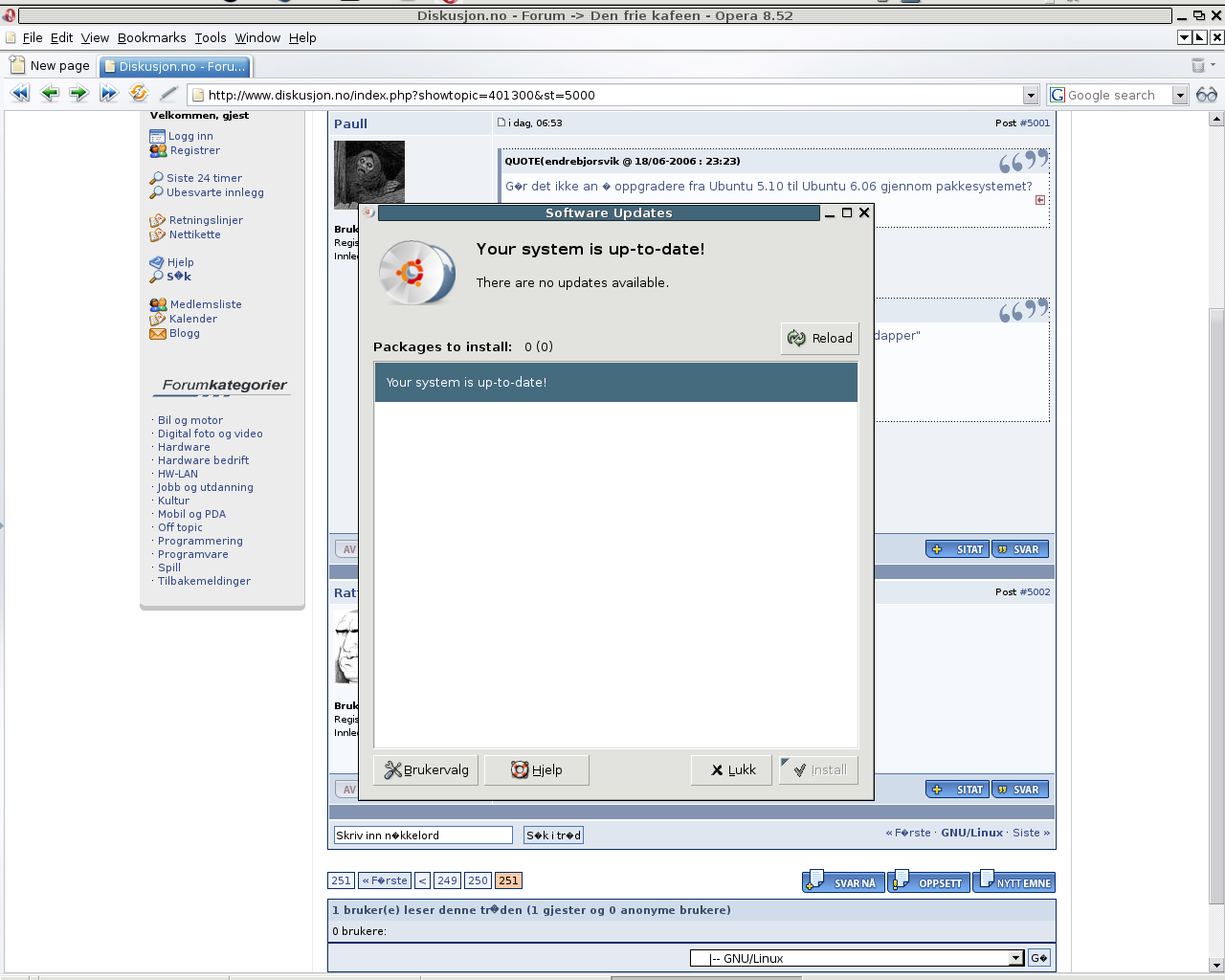Click the wand icon in the toolbar
Viewport: 1225px width, 980px height.
(x=168, y=94)
